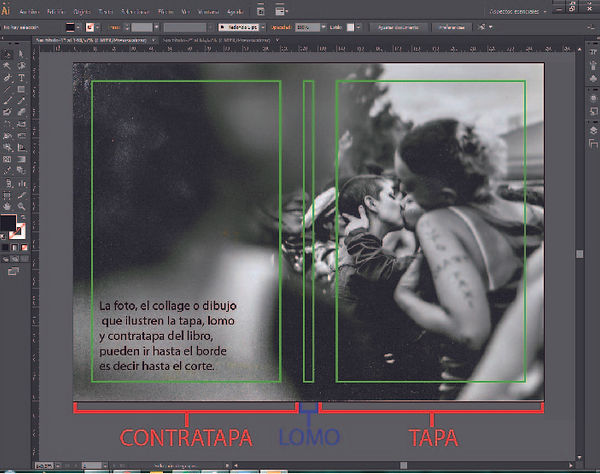This screenshot has width=600, height=474.
Task: Open the control bar fill color dropdown
Action: (78, 28)
